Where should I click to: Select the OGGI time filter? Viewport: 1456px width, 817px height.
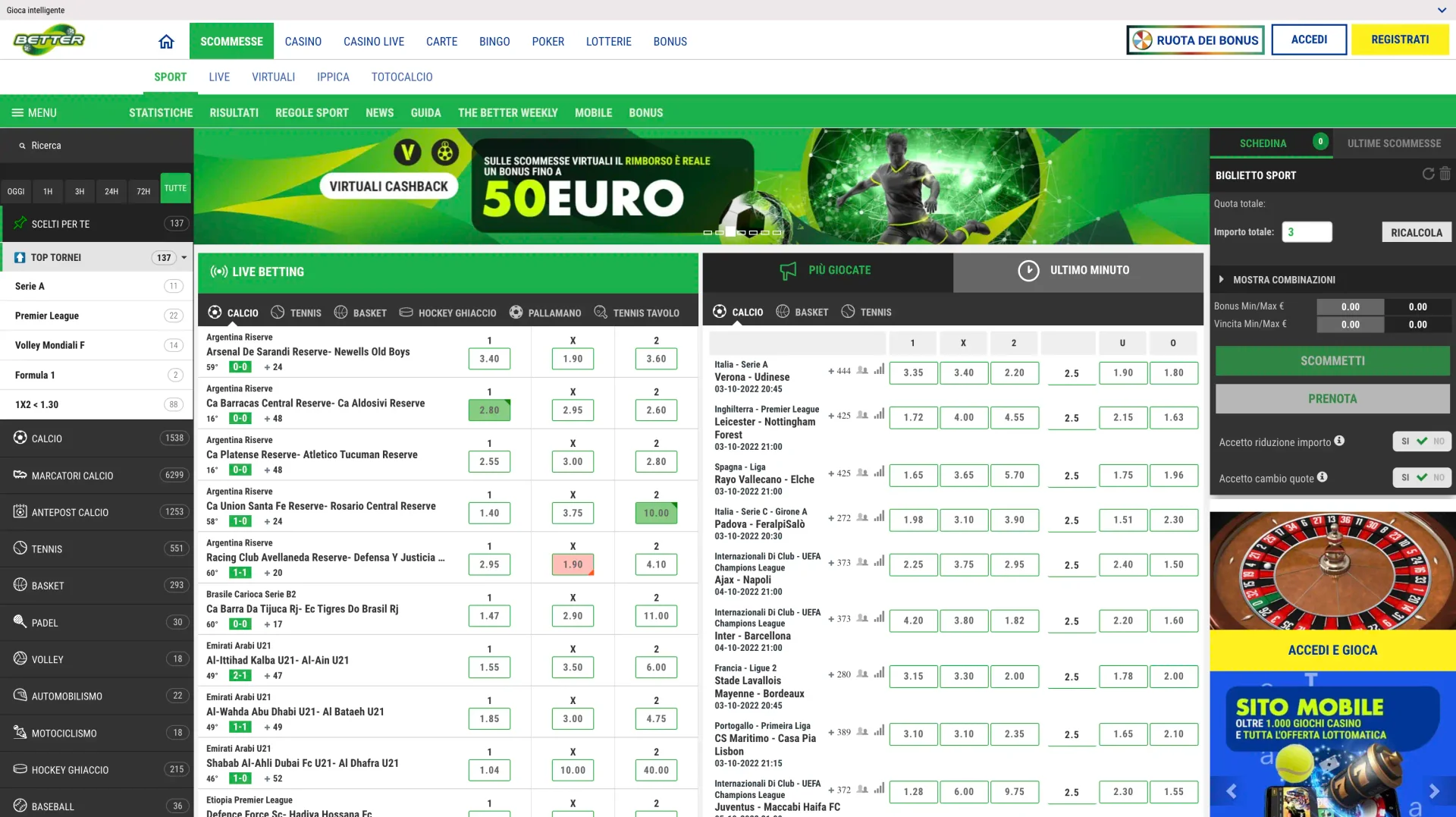tap(16, 191)
